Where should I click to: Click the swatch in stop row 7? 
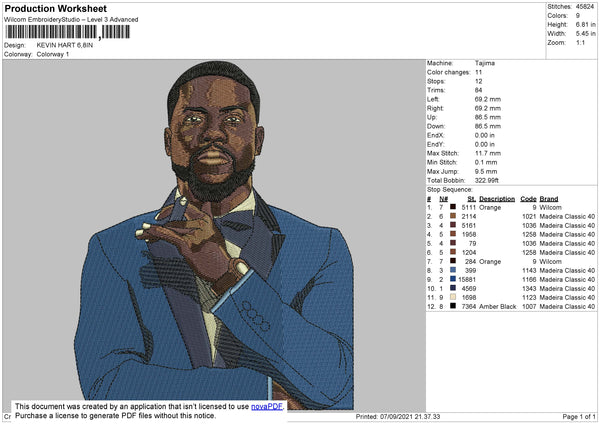[453, 261]
